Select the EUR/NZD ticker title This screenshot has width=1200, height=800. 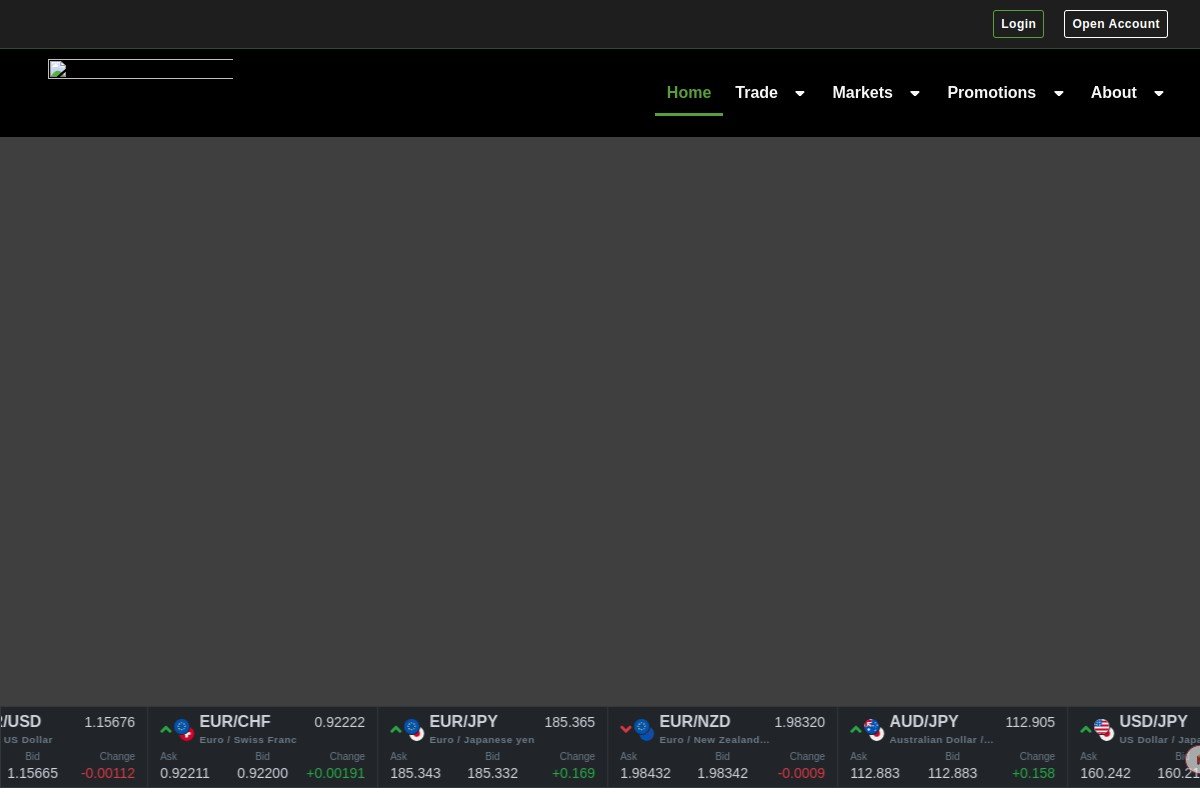(x=695, y=722)
